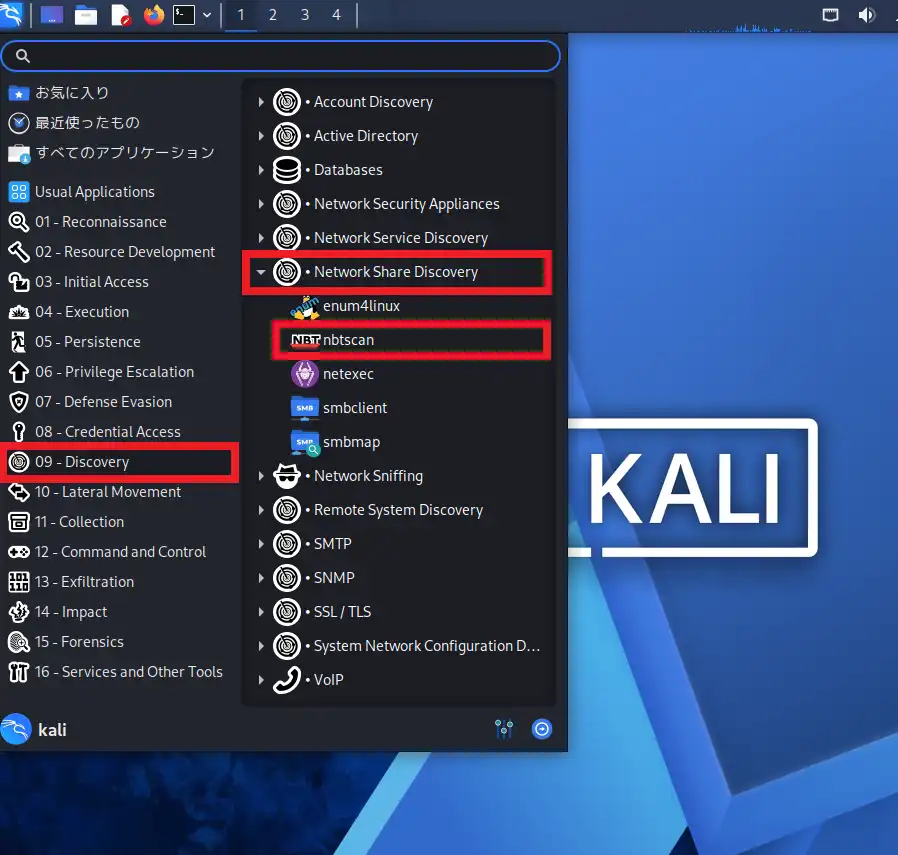Open the SSL / TLS tools group

[x=400, y=612]
